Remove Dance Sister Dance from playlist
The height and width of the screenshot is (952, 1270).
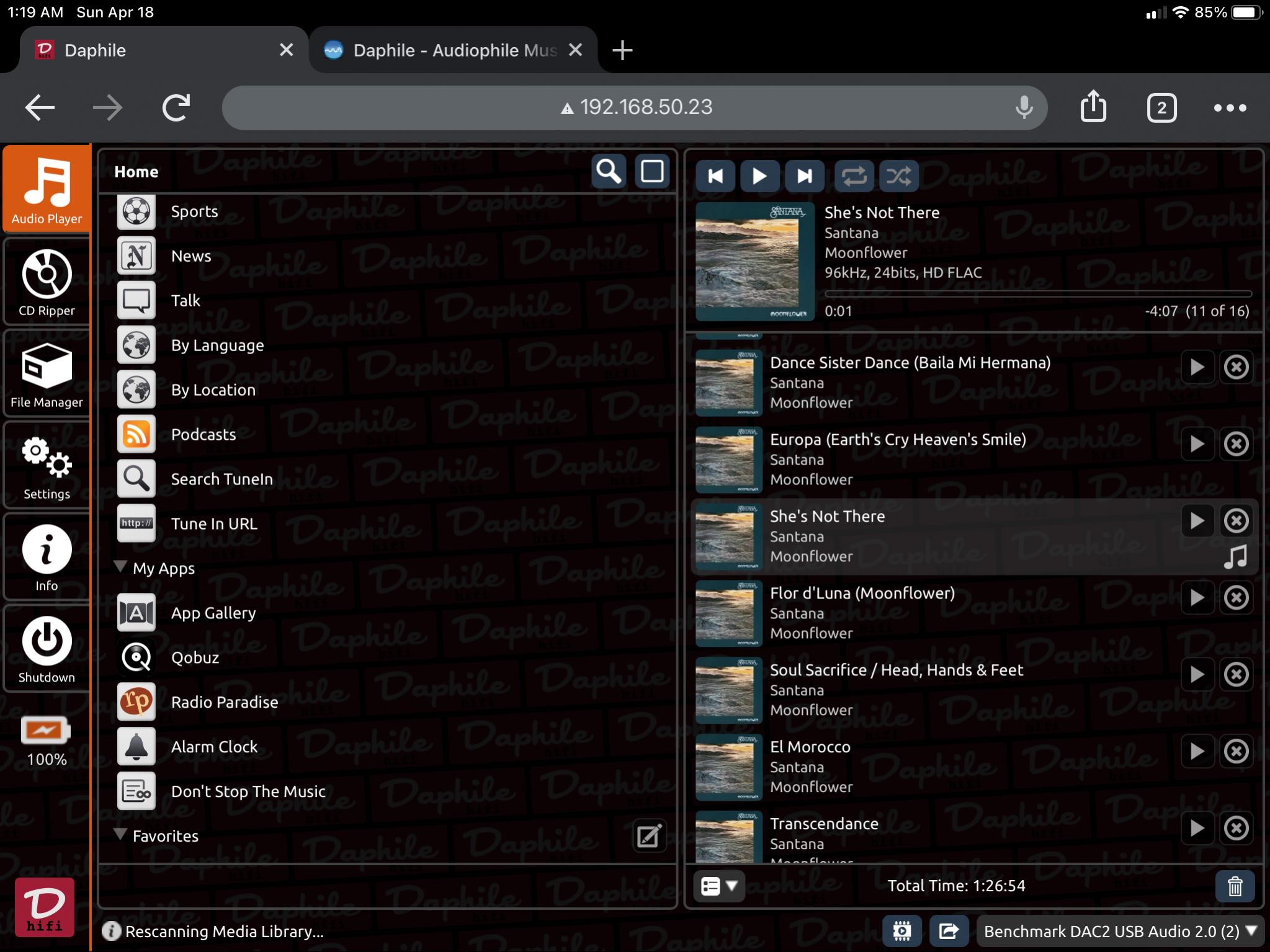click(1236, 367)
